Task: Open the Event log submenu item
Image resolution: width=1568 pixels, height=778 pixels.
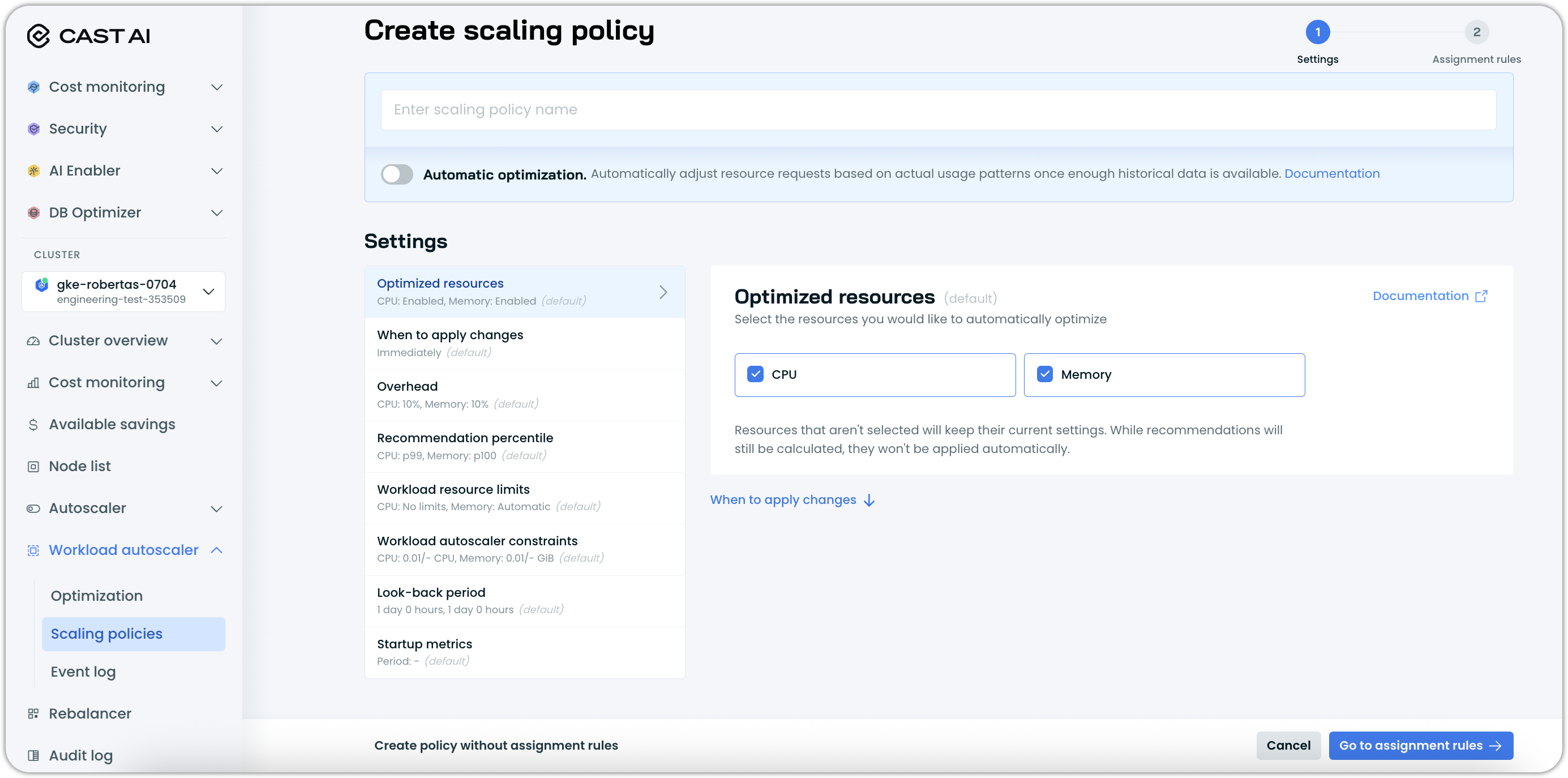Action: click(x=83, y=672)
